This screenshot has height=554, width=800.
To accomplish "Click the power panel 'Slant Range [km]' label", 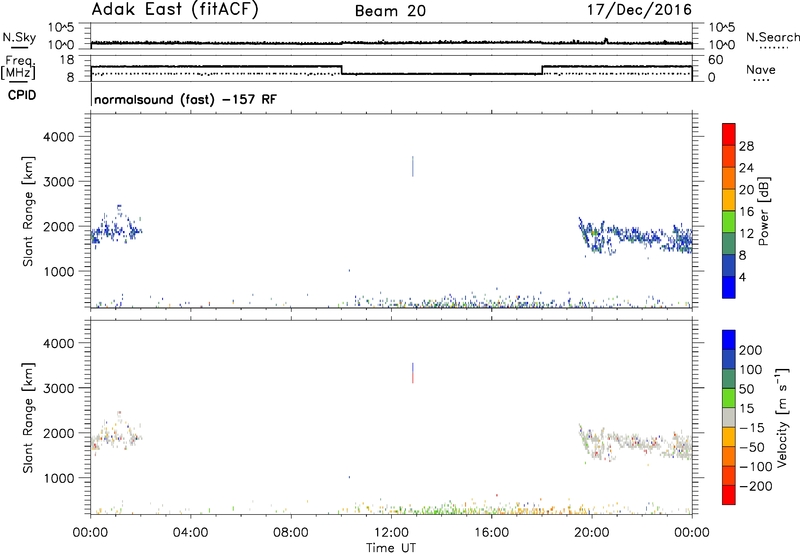I will coord(28,211).
